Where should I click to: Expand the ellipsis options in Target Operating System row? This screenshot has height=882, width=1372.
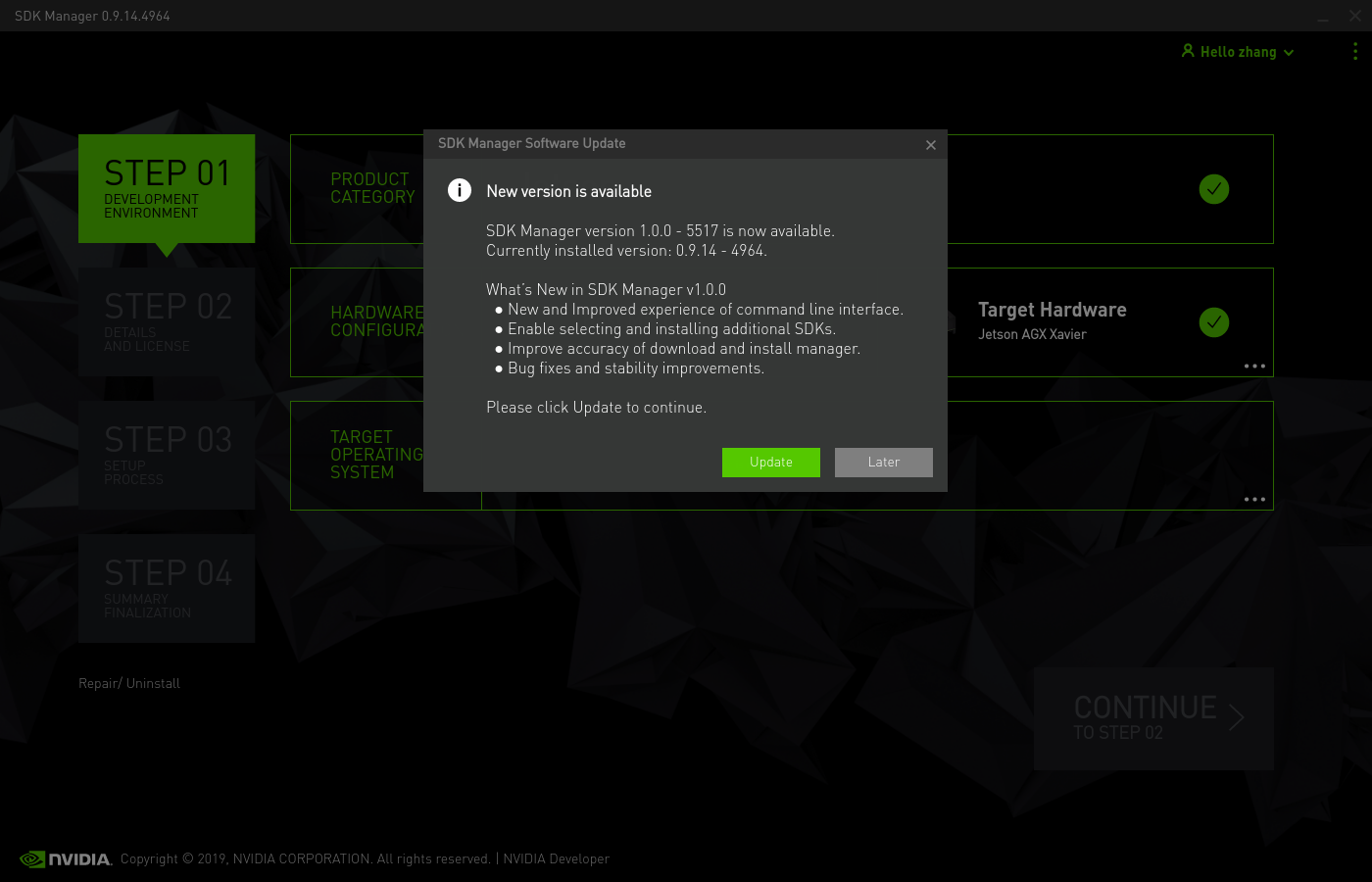click(1254, 500)
